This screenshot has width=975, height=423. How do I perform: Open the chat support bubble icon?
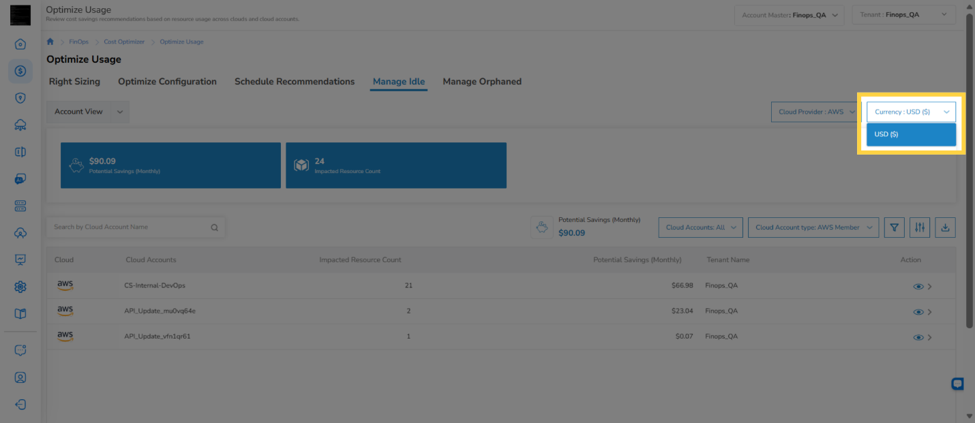[958, 384]
